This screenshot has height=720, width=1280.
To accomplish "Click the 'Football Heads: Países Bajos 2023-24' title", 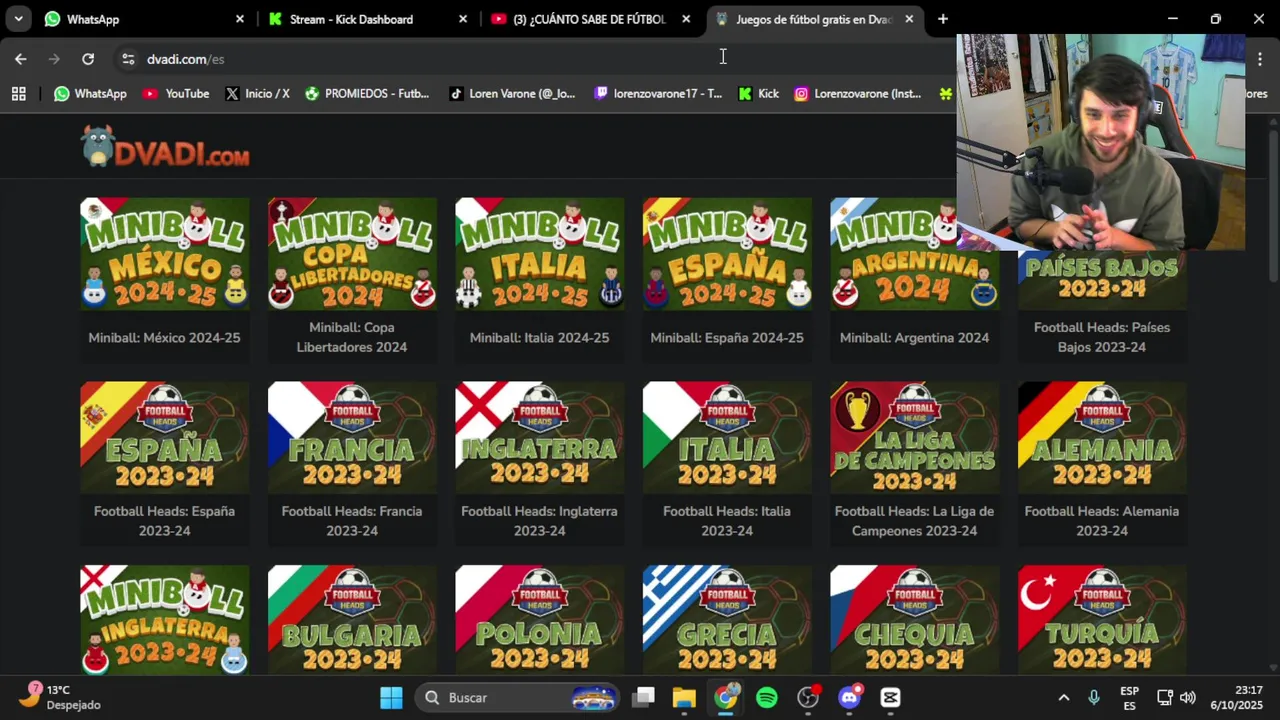I will [1102, 337].
